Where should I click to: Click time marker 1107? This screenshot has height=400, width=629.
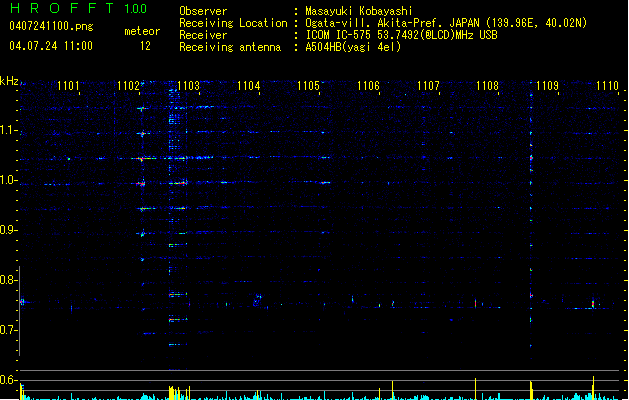[428, 86]
